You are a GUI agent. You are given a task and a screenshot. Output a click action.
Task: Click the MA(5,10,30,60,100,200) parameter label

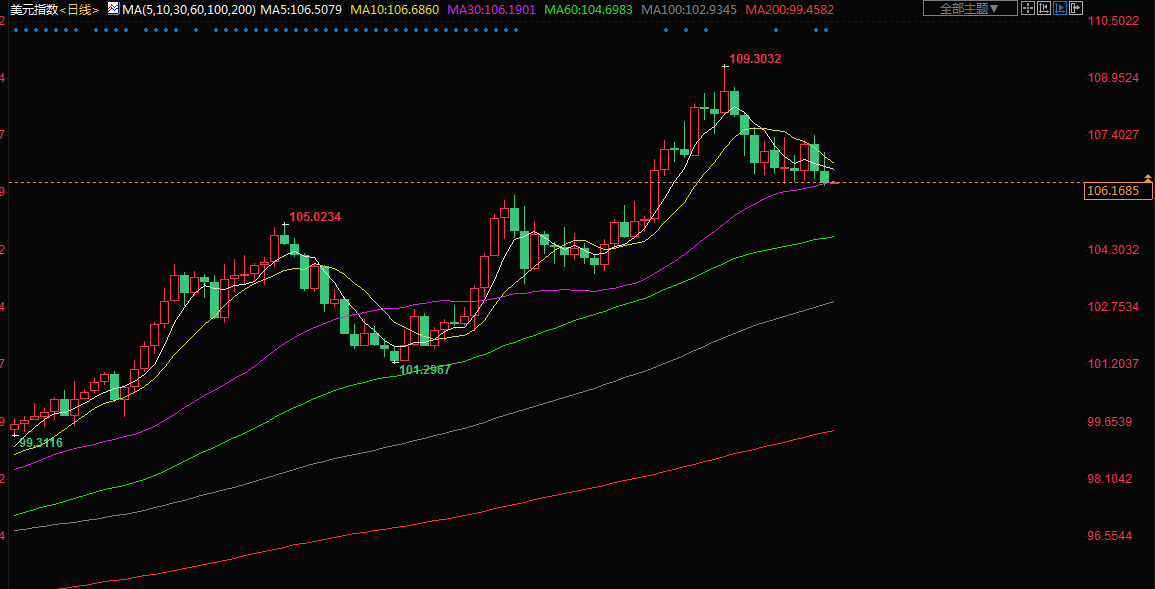(188, 9)
